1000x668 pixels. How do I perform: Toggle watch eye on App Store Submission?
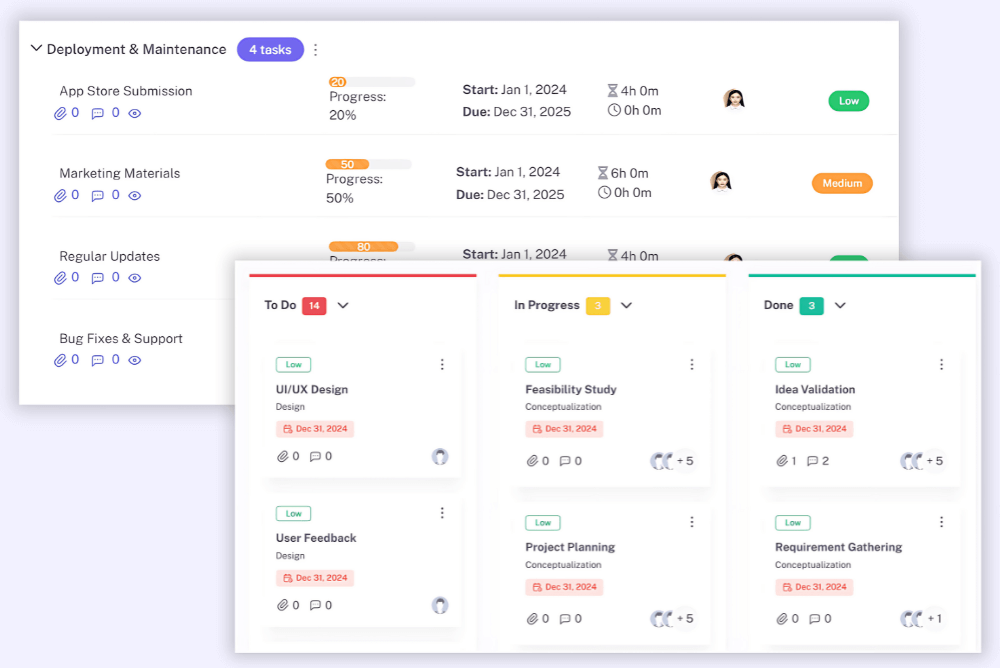(x=135, y=114)
